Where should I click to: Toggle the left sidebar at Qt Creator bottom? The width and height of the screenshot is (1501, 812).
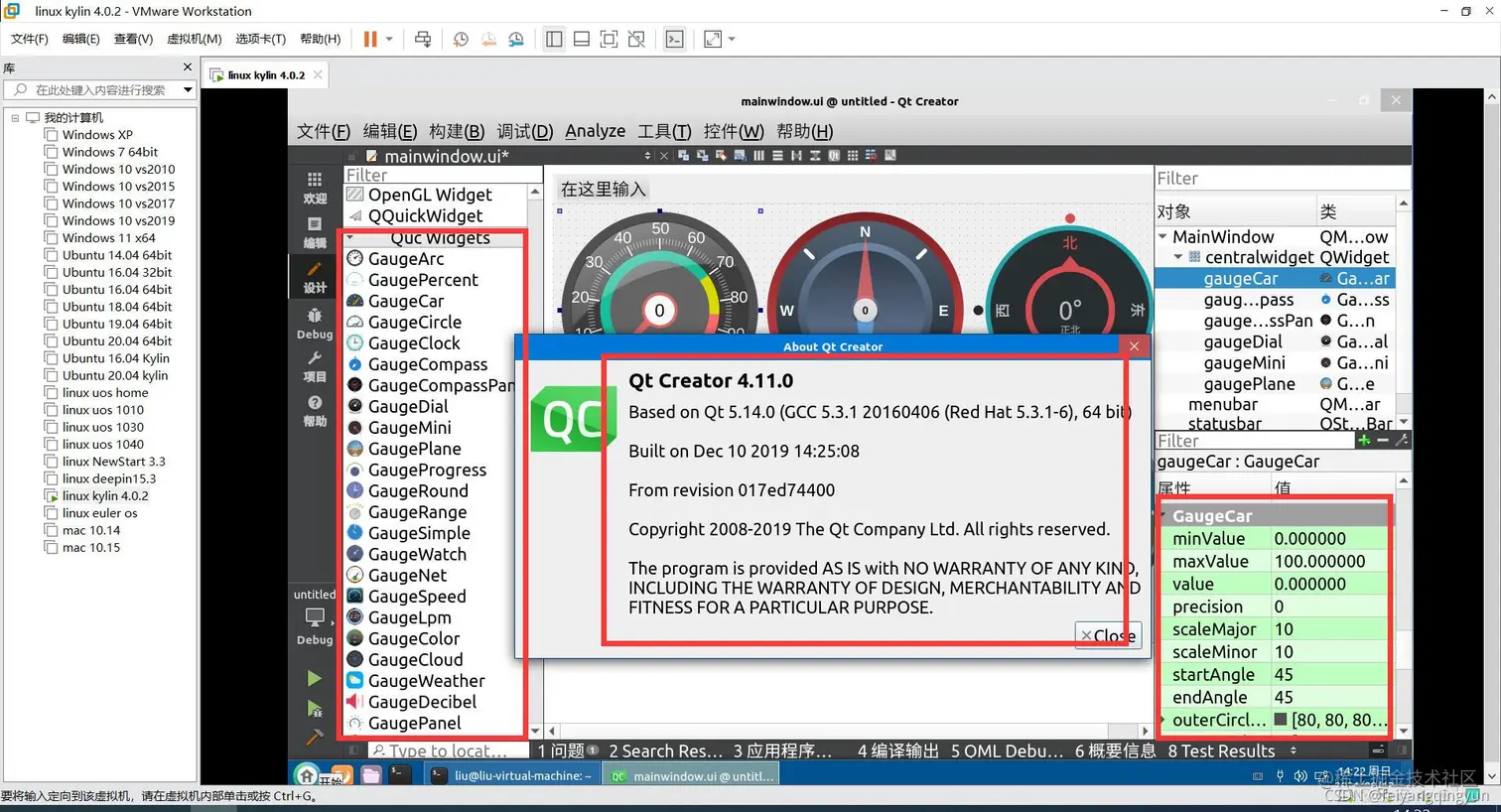pos(352,750)
